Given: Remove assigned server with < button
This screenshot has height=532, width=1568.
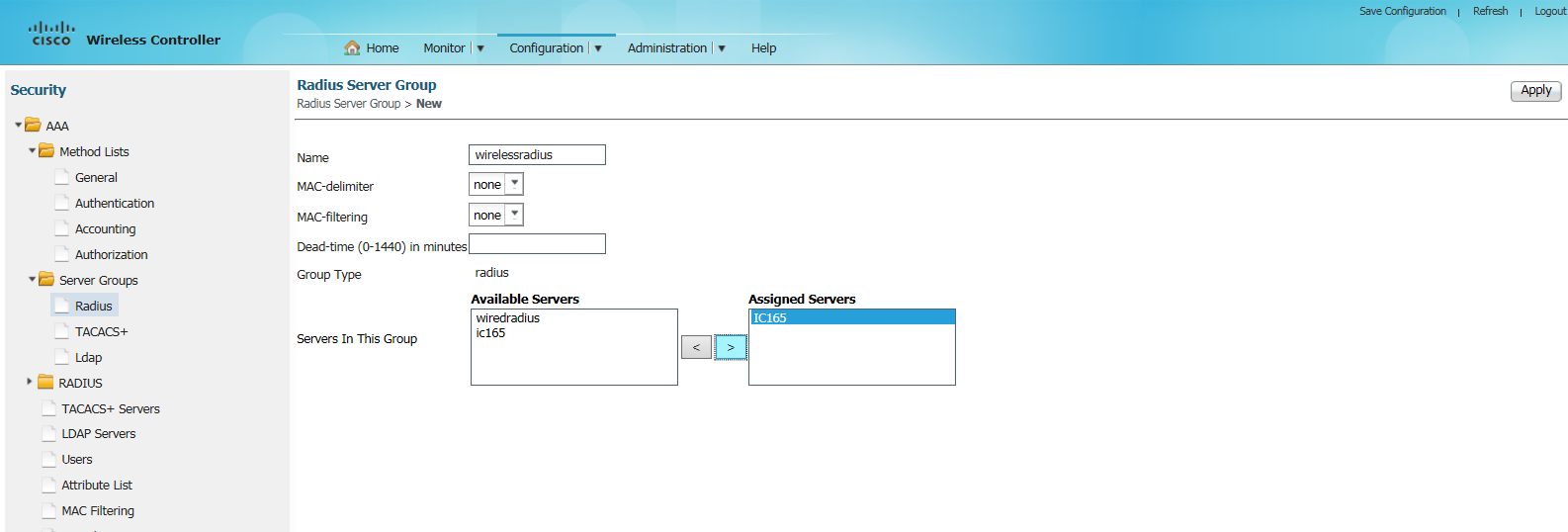Looking at the screenshot, I should [x=696, y=347].
